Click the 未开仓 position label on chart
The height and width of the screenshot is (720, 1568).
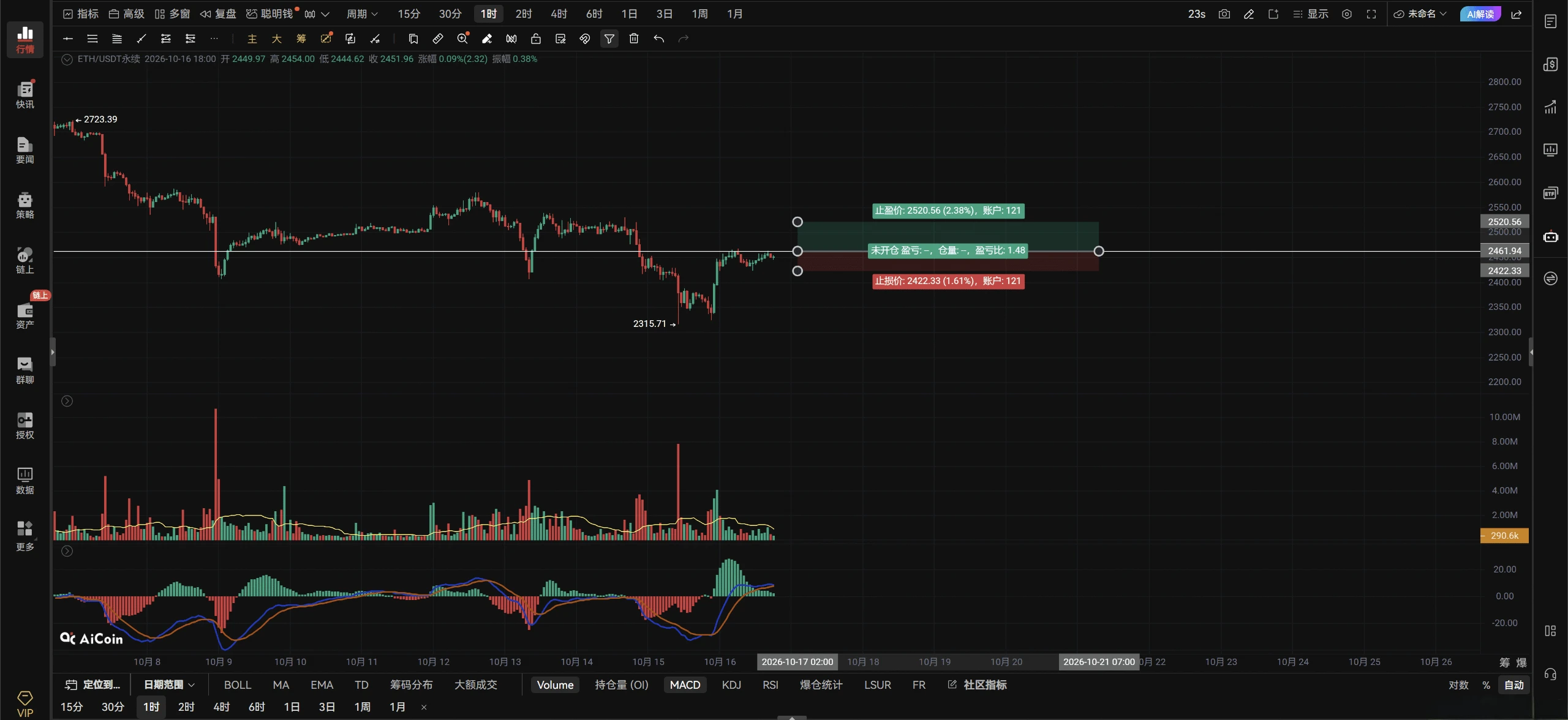948,250
